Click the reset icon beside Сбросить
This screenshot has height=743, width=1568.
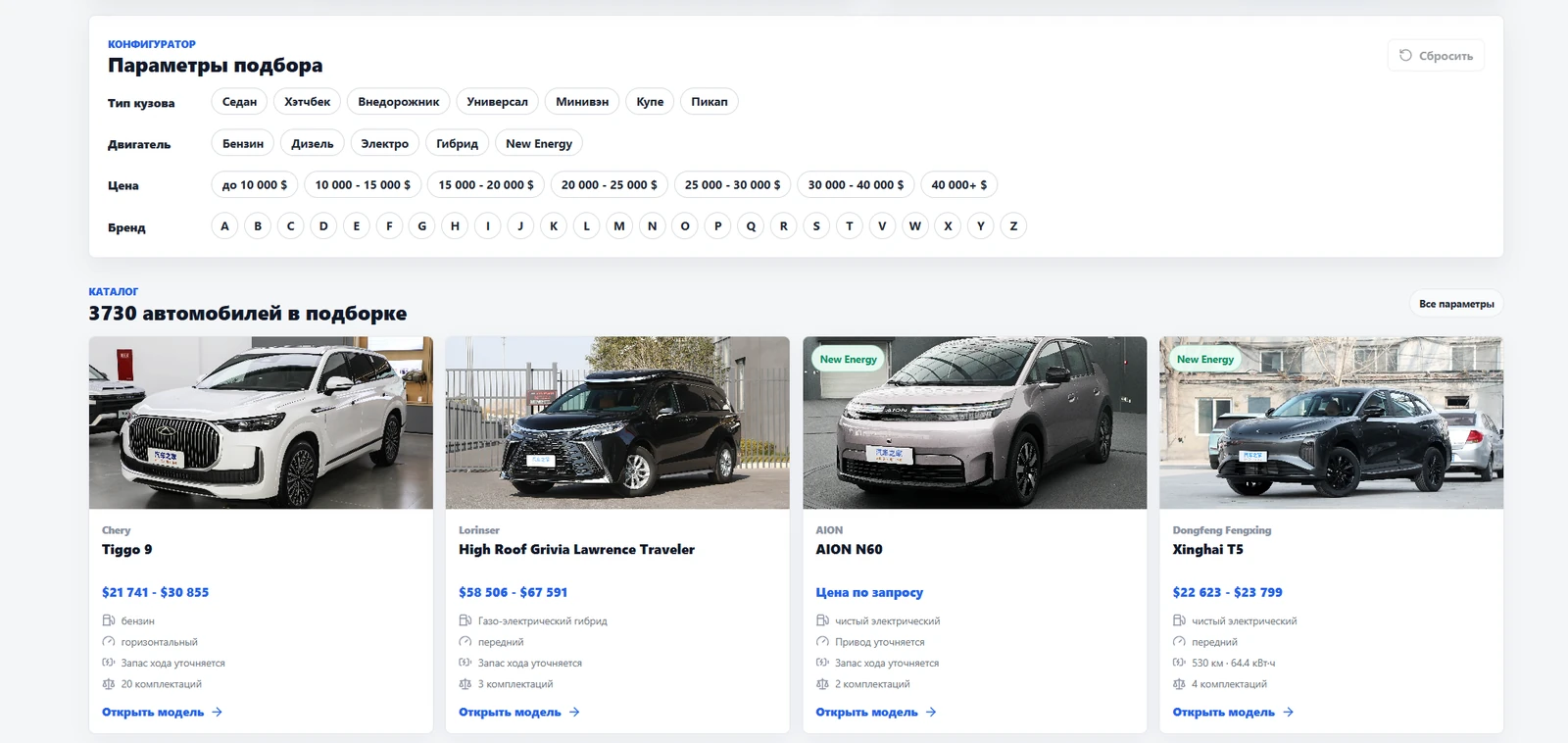(x=1405, y=55)
